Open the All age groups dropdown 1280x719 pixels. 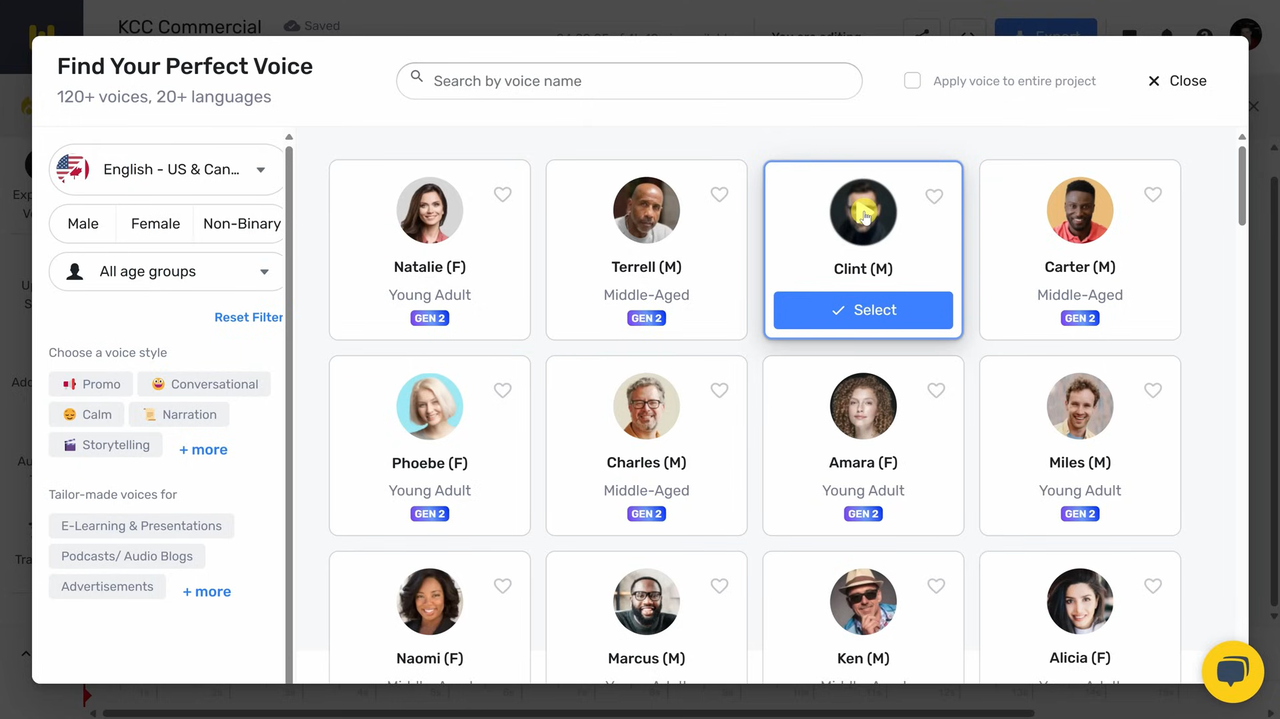(167, 272)
